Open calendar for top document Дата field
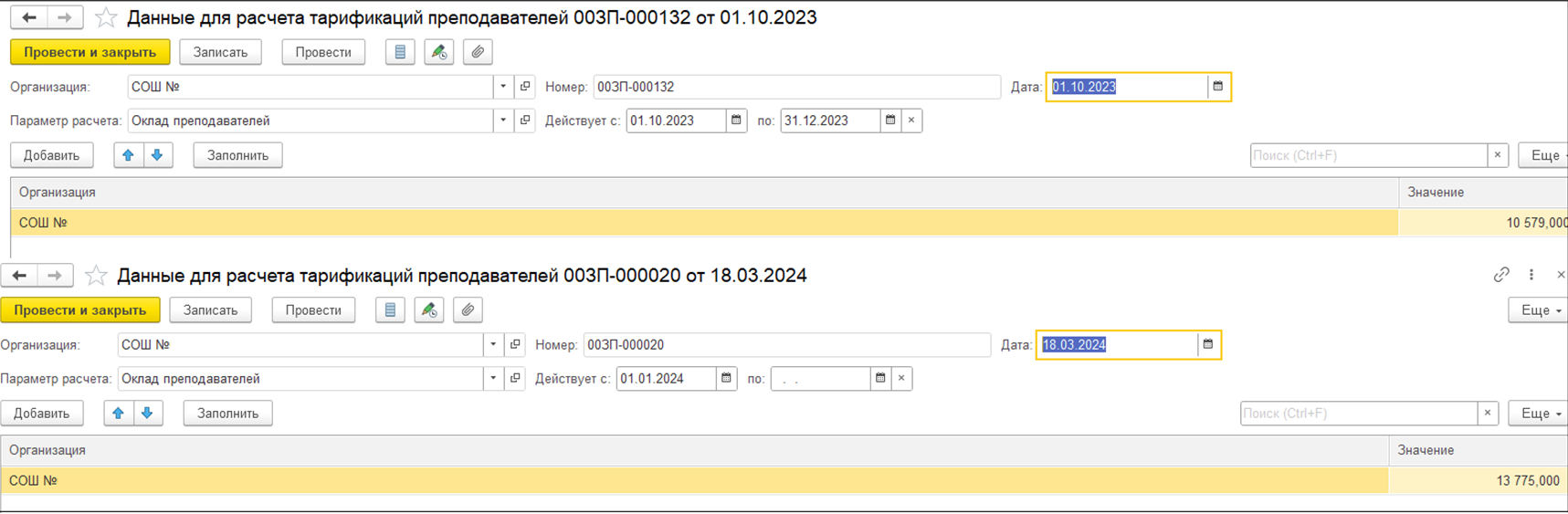Viewport: 1568px width, 514px height. [x=1217, y=87]
